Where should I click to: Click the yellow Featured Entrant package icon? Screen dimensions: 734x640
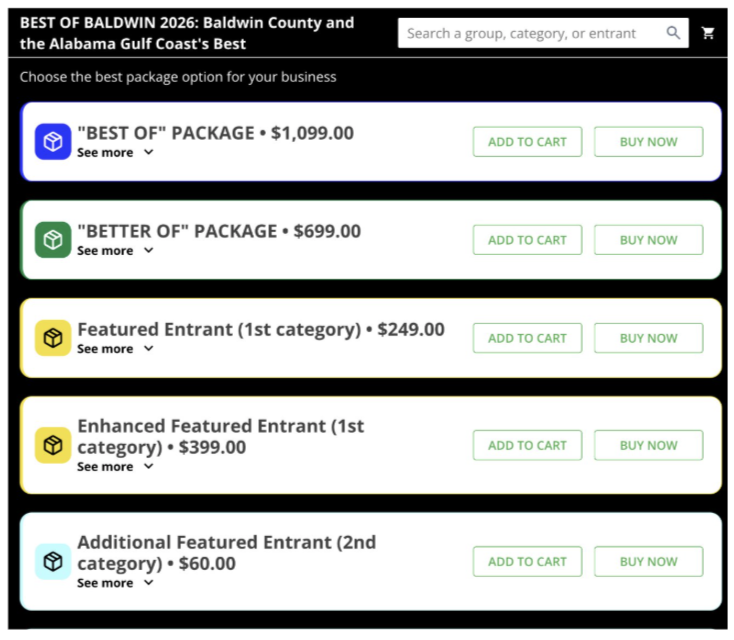(53, 338)
